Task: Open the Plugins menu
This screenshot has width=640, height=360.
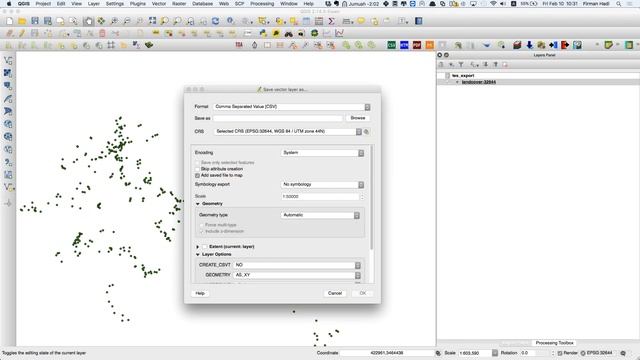Action: point(138,4)
